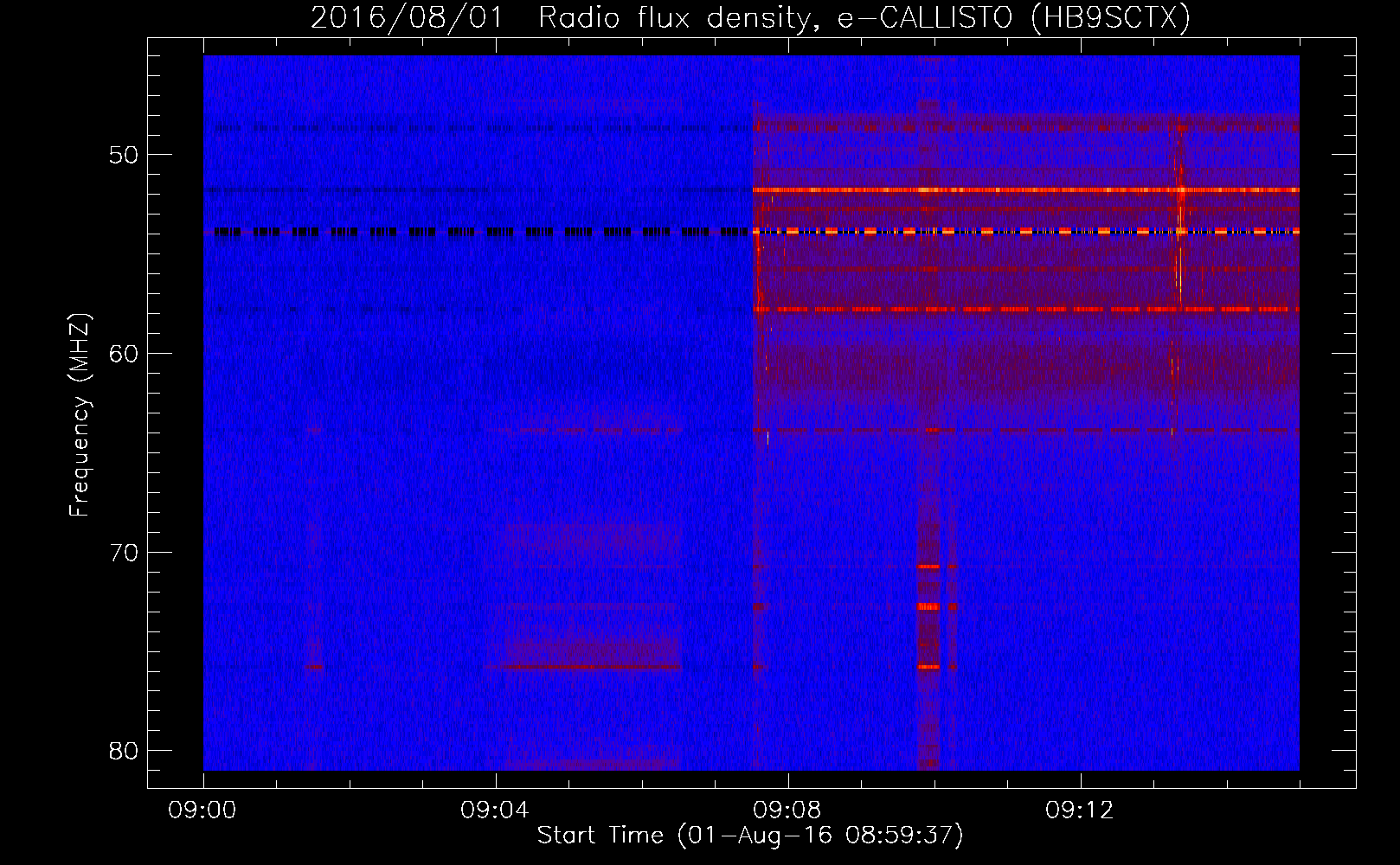Click the 09:04 time tick label
Viewport: 1400px width, 865px height.
[495, 811]
